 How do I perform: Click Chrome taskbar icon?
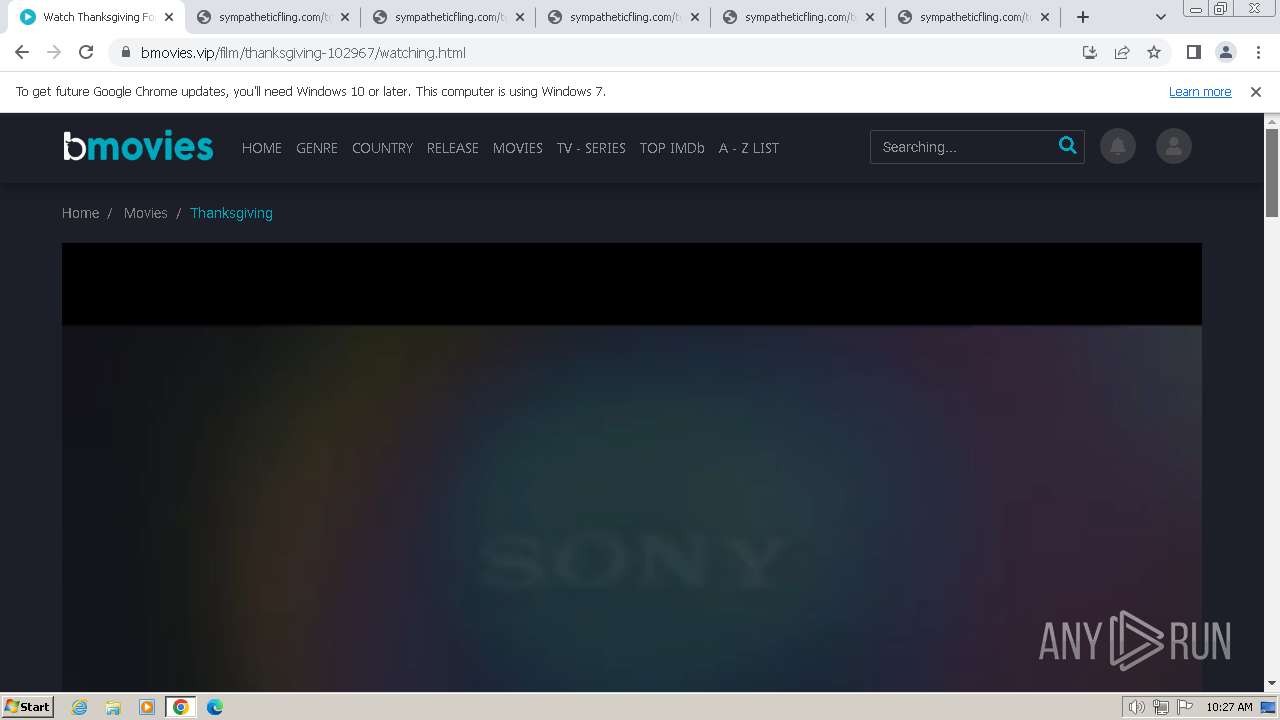(181, 707)
